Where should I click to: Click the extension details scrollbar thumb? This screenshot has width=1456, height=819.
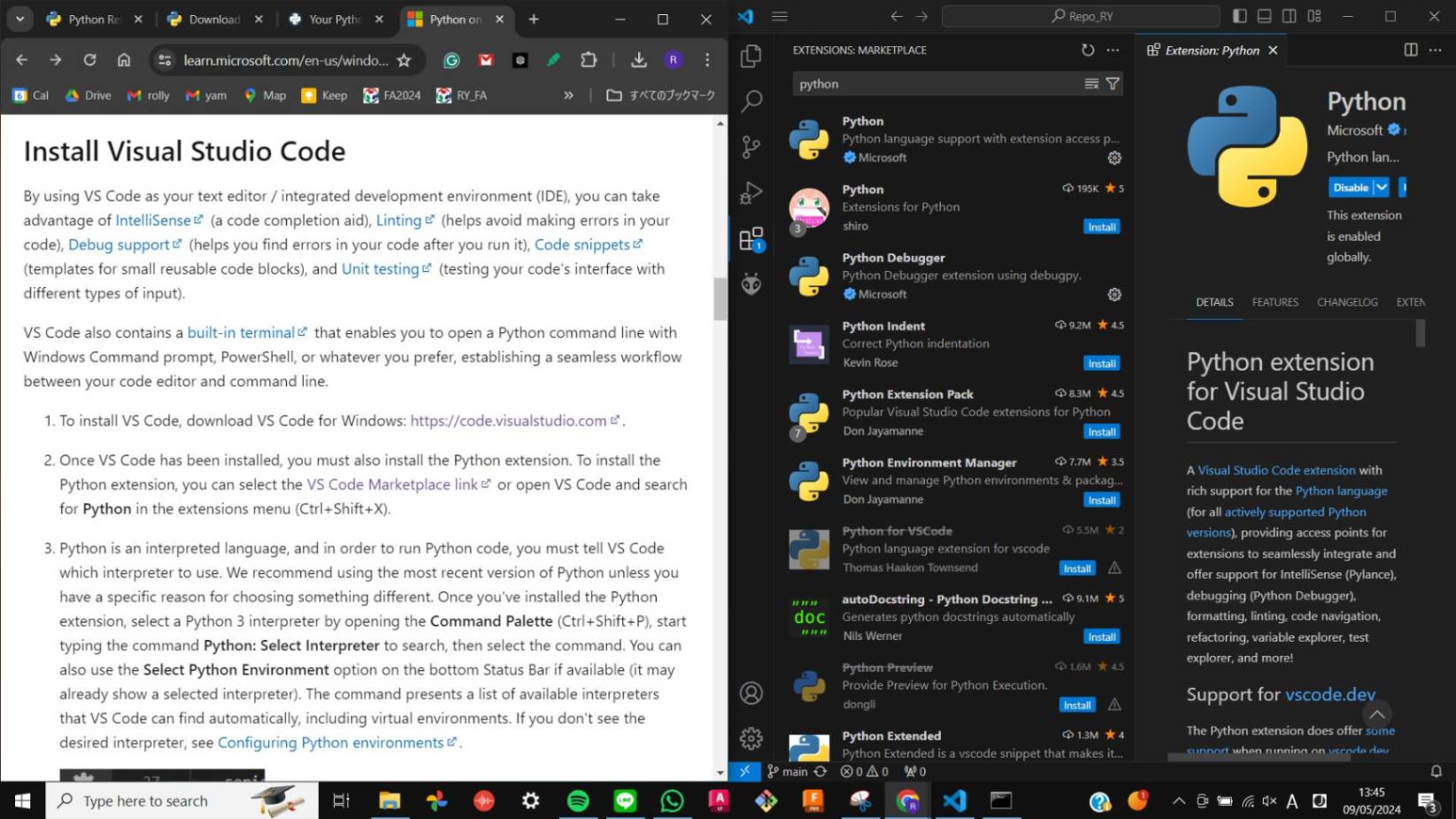coord(1421,332)
